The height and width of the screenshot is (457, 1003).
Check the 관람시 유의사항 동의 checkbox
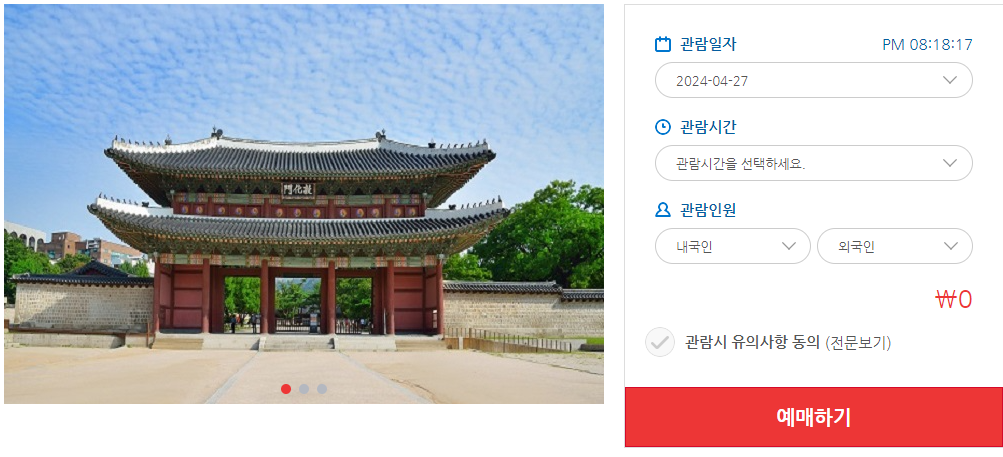(659, 342)
